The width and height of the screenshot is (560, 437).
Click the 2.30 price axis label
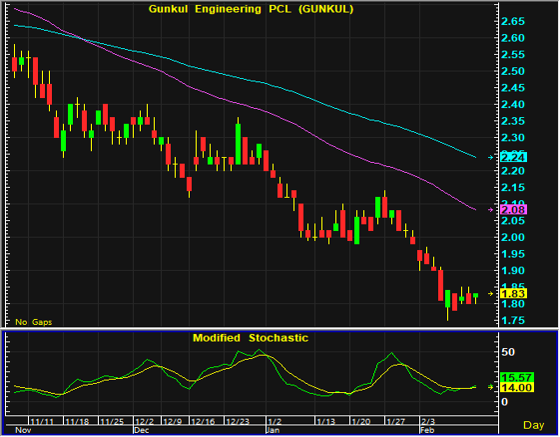pos(513,137)
